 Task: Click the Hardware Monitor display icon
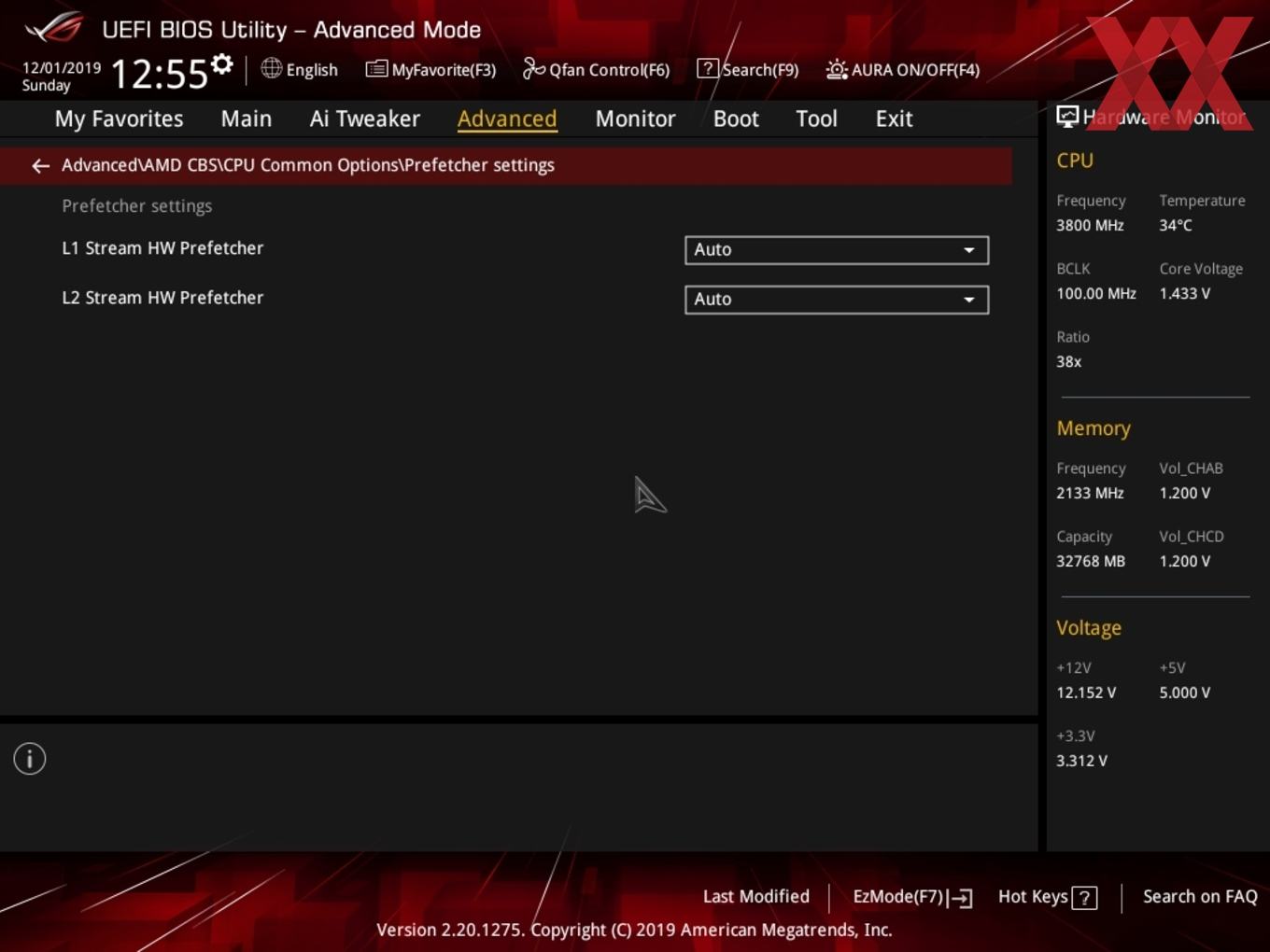tap(1067, 117)
